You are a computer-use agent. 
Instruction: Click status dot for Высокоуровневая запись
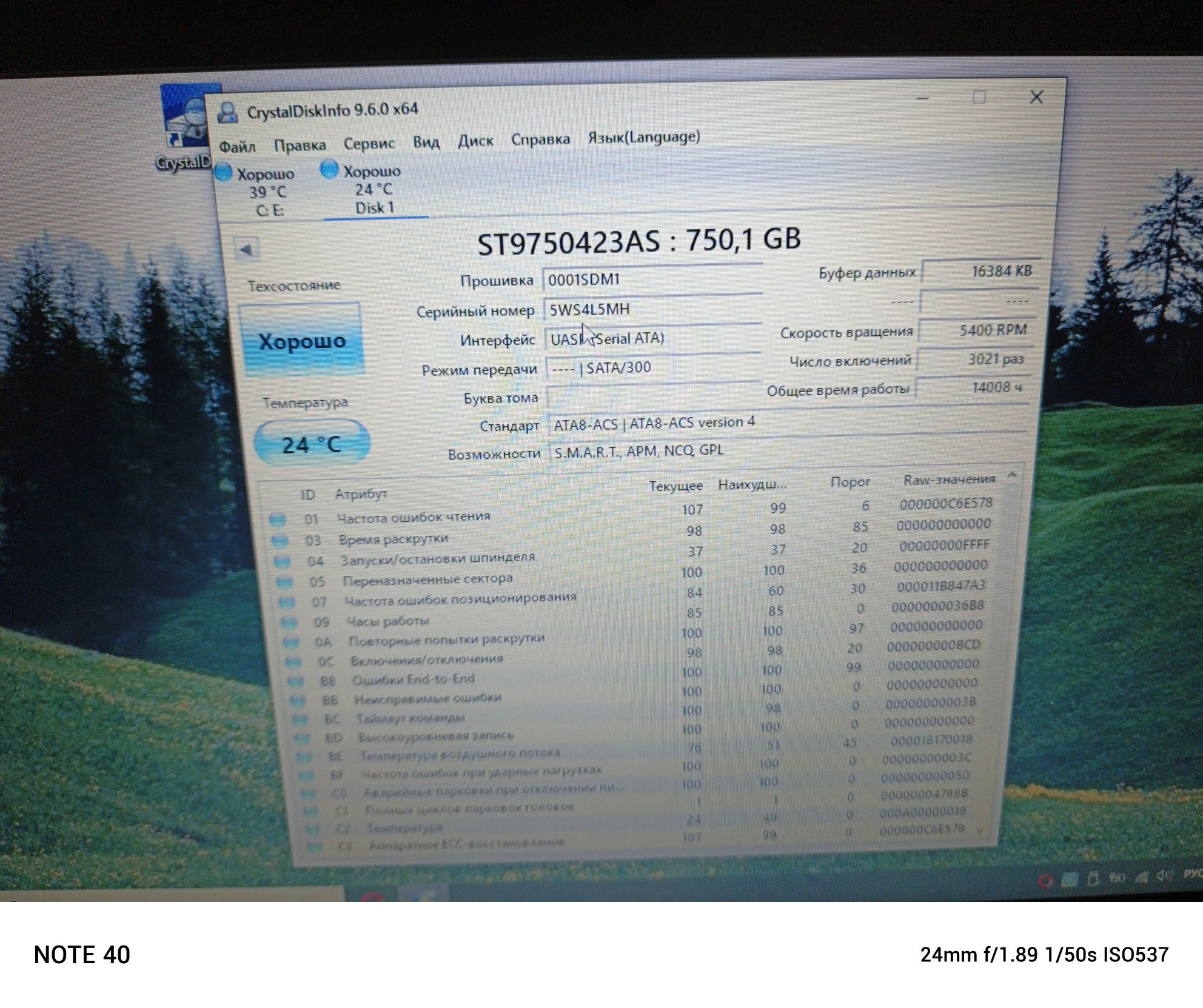[302, 738]
